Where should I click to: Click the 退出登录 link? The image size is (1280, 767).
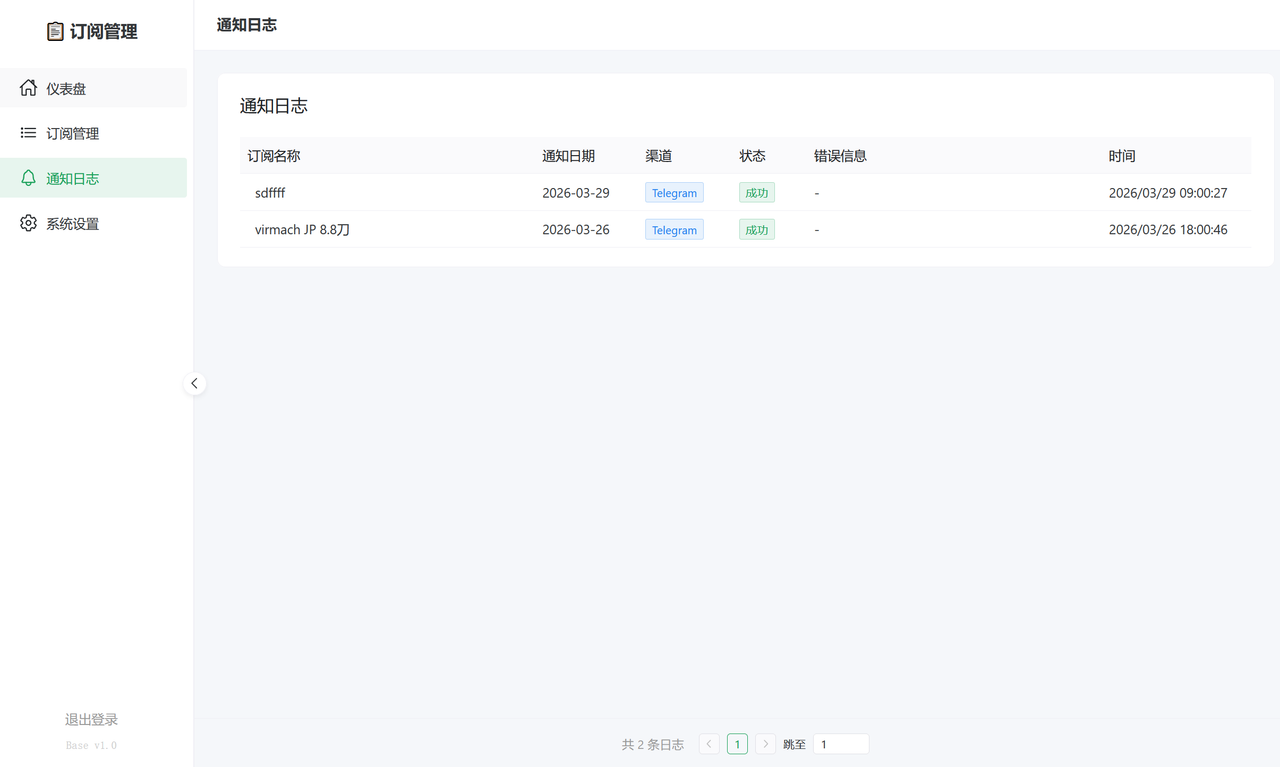[91, 719]
